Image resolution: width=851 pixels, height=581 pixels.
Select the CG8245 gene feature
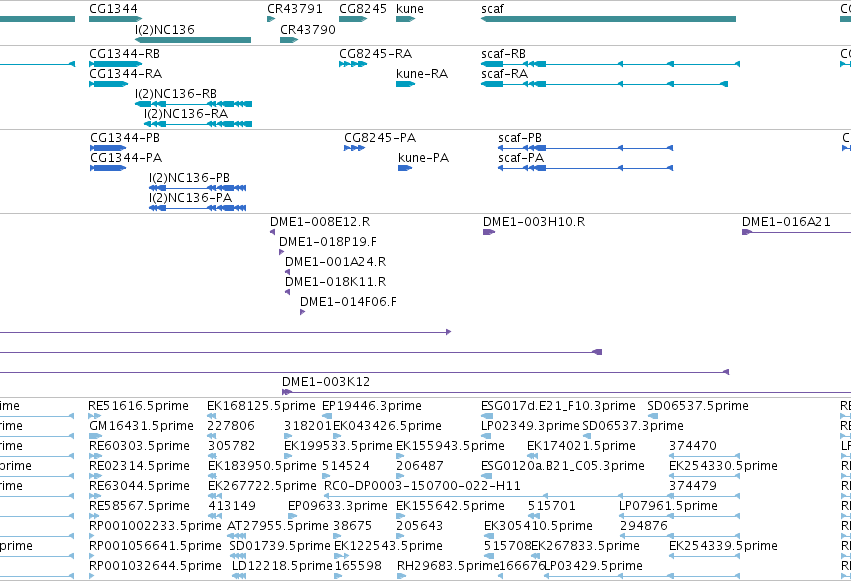coord(353,19)
